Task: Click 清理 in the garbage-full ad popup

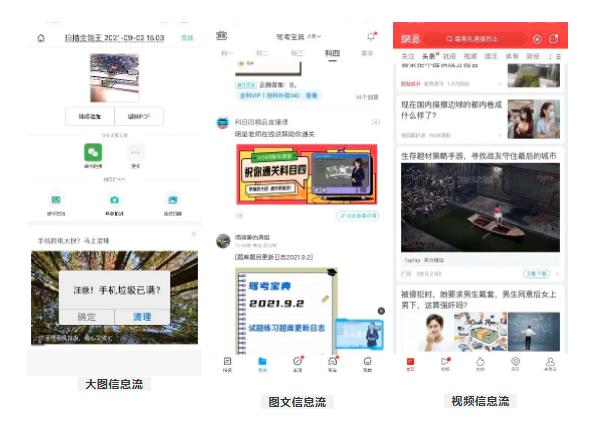Action: pos(142,317)
